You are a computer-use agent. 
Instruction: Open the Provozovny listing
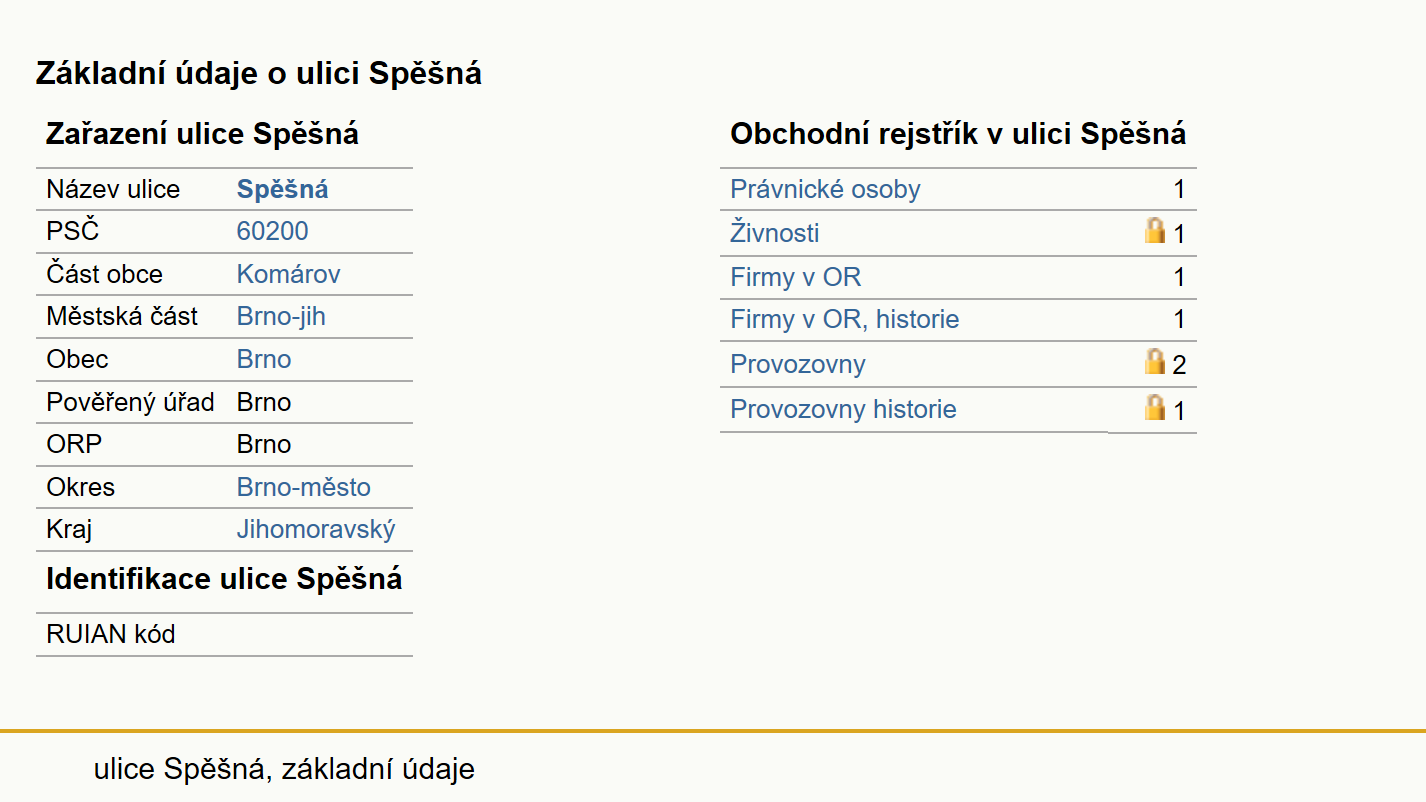tap(798, 364)
